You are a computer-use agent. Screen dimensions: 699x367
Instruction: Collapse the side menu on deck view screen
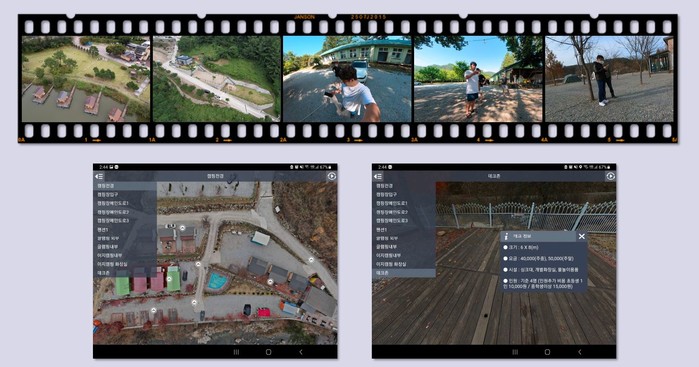point(378,177)
